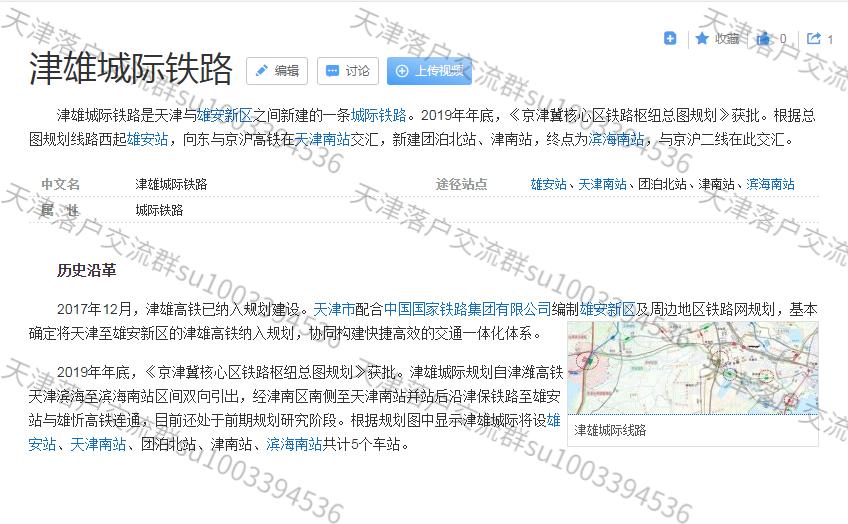Viewport: 848px width, 524px height.
Task: Open 城际铁路 link in intro paragraph
Action: click(x=379, y=115)
